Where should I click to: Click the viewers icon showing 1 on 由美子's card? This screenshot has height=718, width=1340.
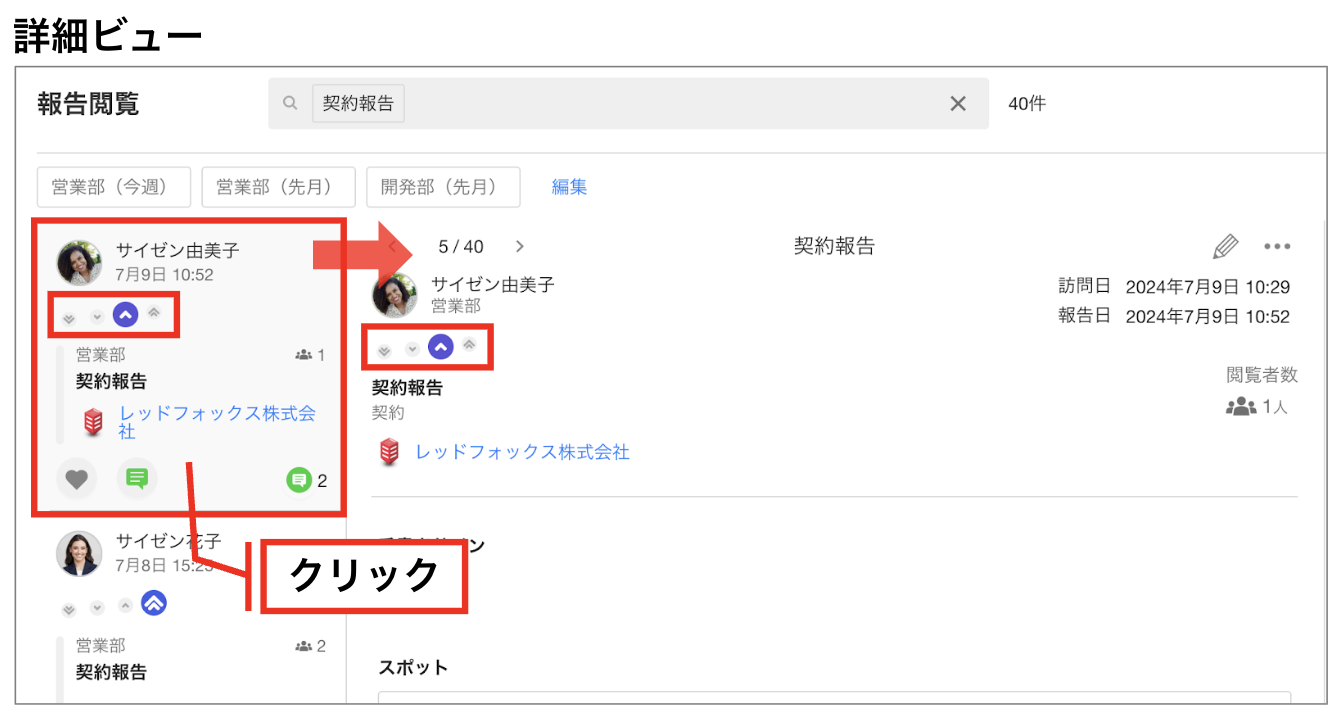click(303, 355)
